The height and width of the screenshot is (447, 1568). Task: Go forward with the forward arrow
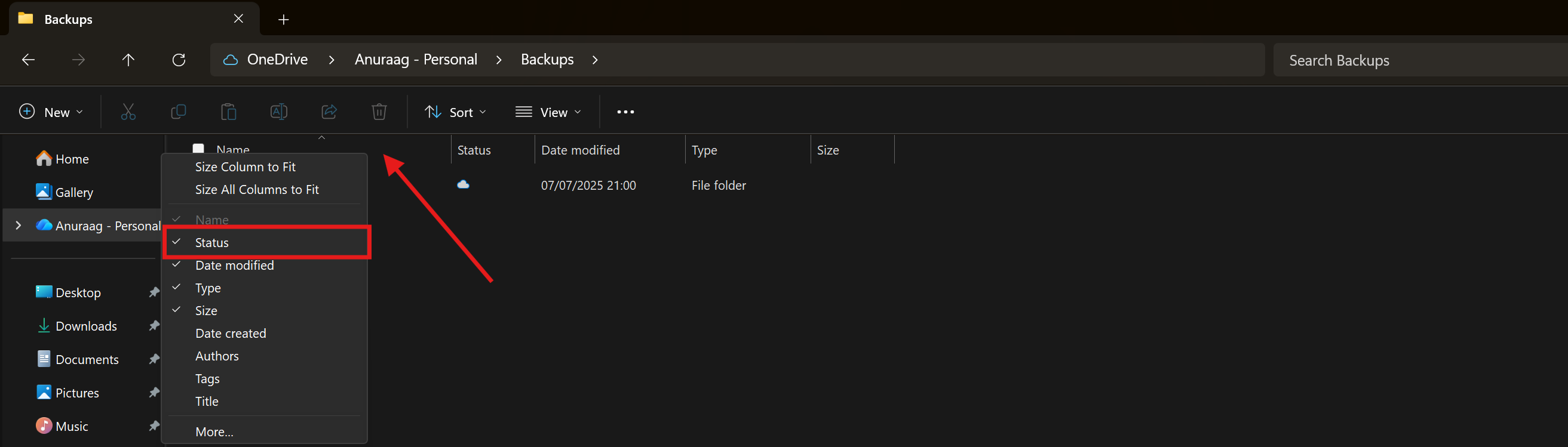click(x=78, y=60)
